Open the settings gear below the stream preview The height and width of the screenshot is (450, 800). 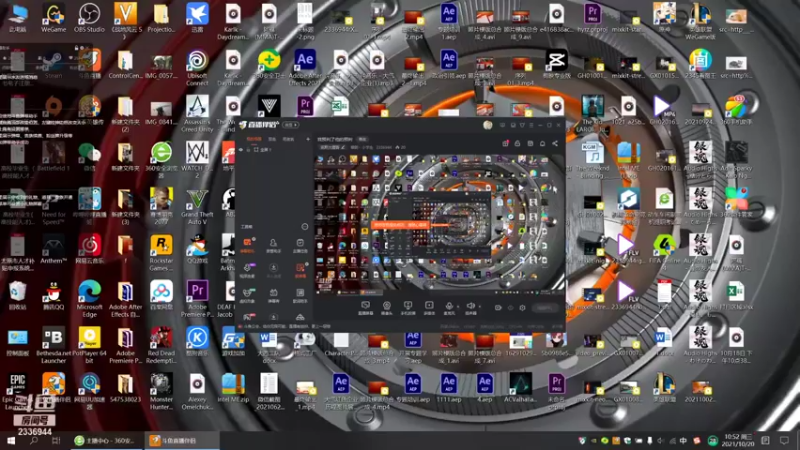click(x=522, y=308)
